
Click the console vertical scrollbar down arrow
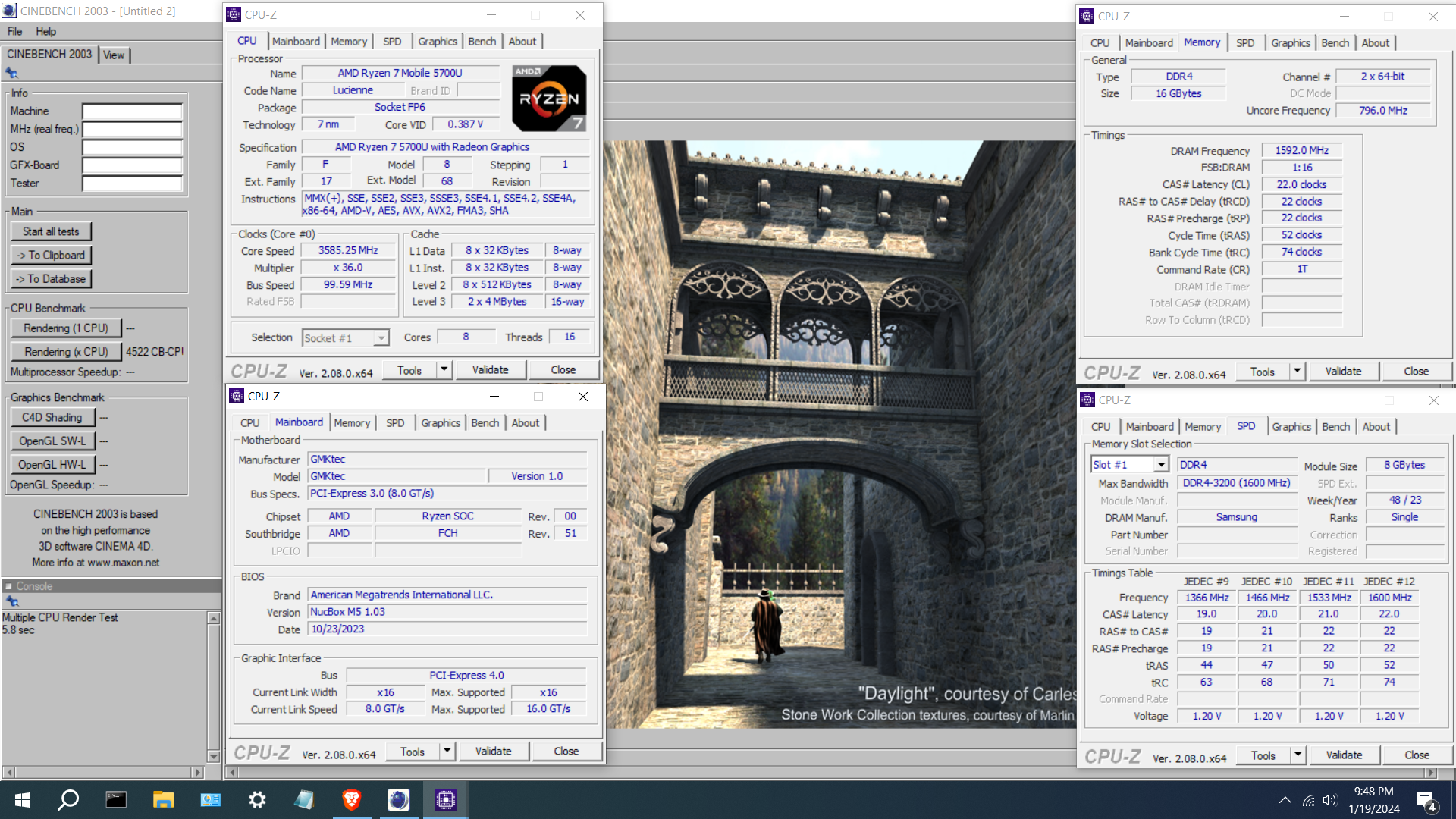coord(214,756)
